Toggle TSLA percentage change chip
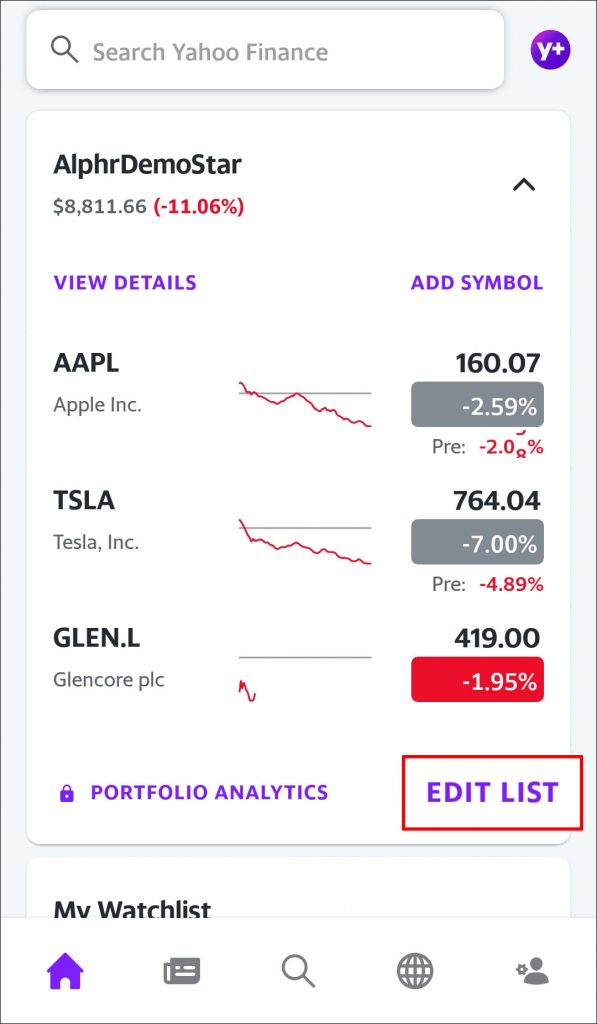Image resolution: width=597 pixels, height=1024 pixels. click(477, 543)
